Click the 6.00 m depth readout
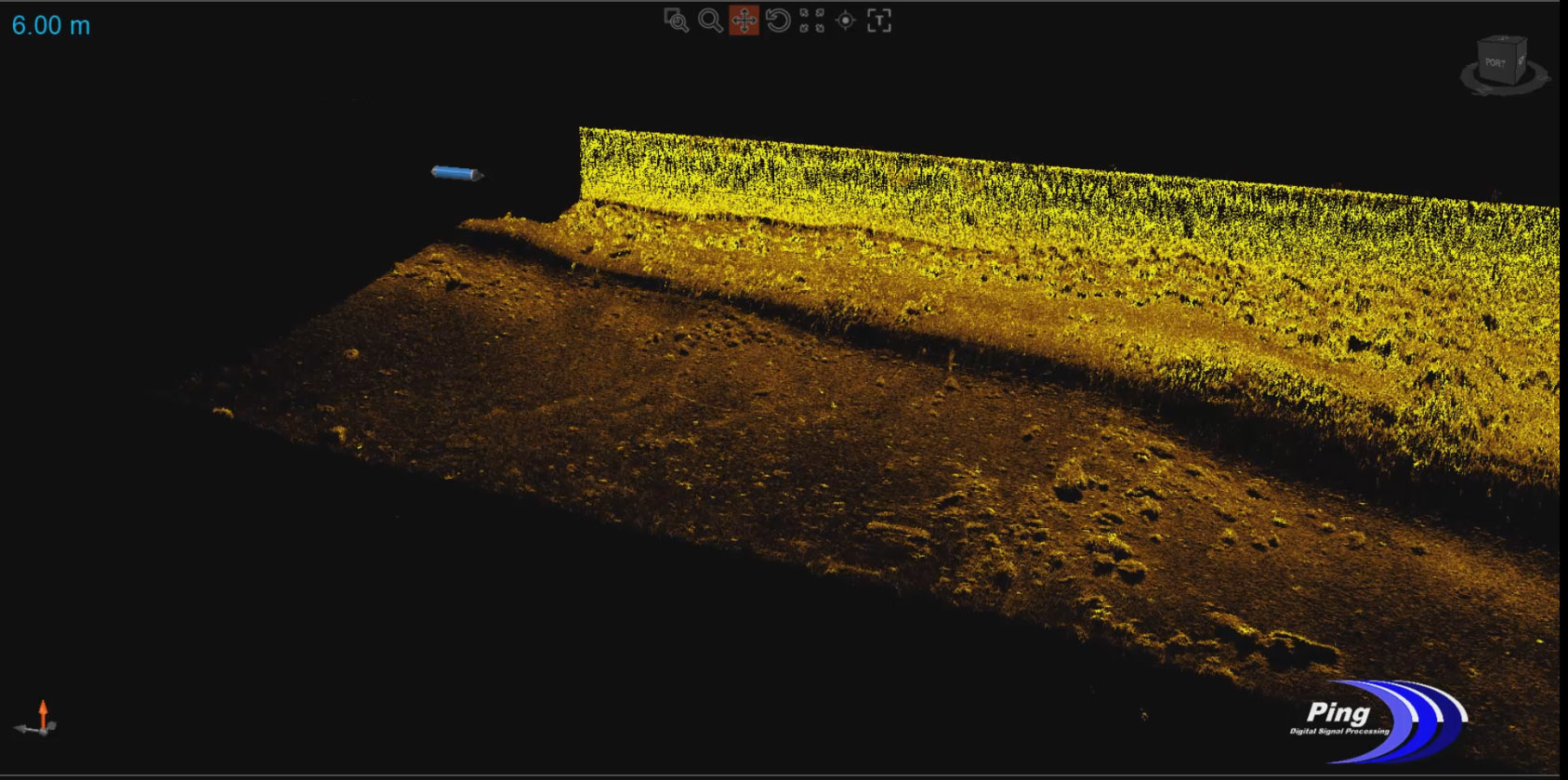This screenshot has width=1568, height=780. (51, 26)
